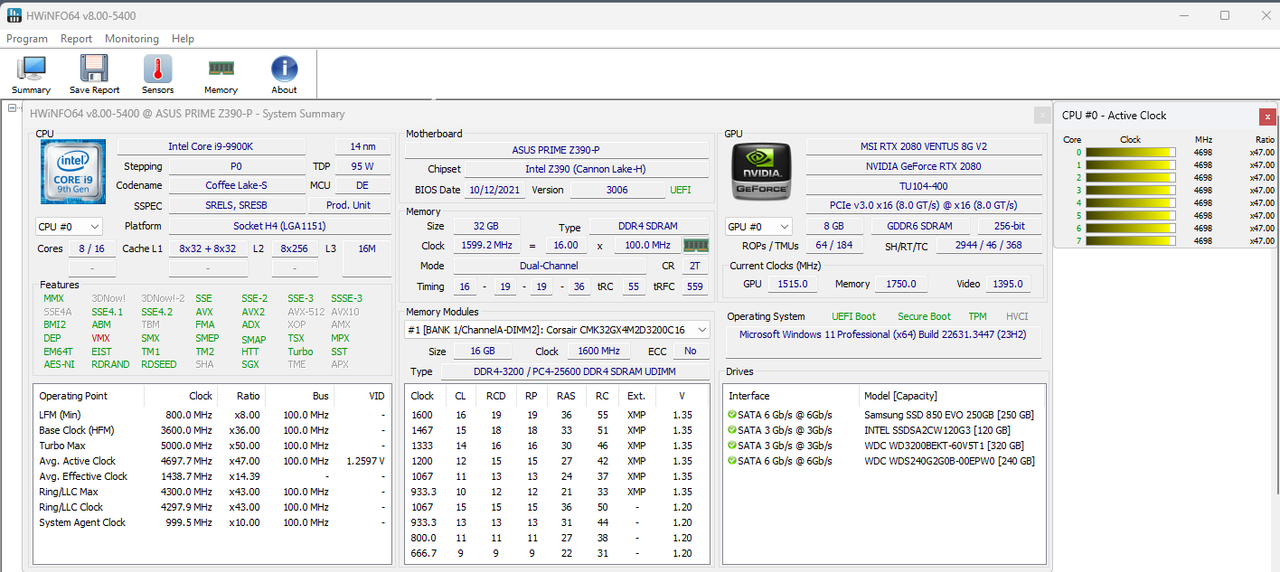
Task: Click the NVIDIA GeForce logo
Action: (x=760, y=170)
